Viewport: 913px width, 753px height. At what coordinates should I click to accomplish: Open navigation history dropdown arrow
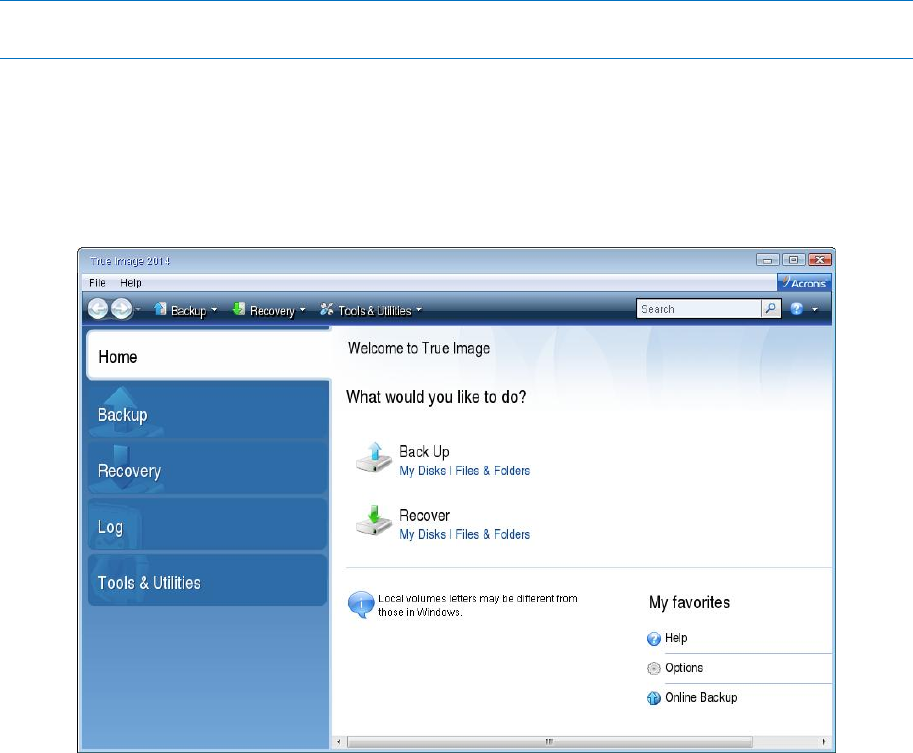point(138,309)
